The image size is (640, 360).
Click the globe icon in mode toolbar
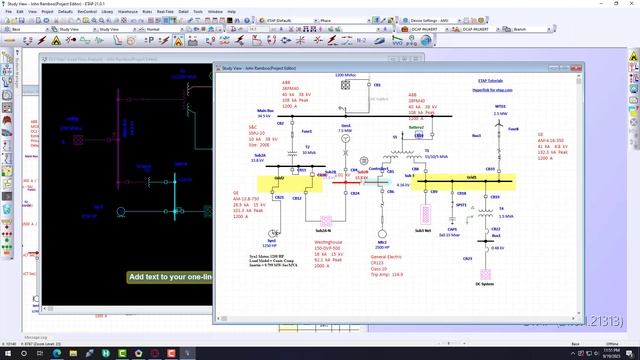coord(426,40)
